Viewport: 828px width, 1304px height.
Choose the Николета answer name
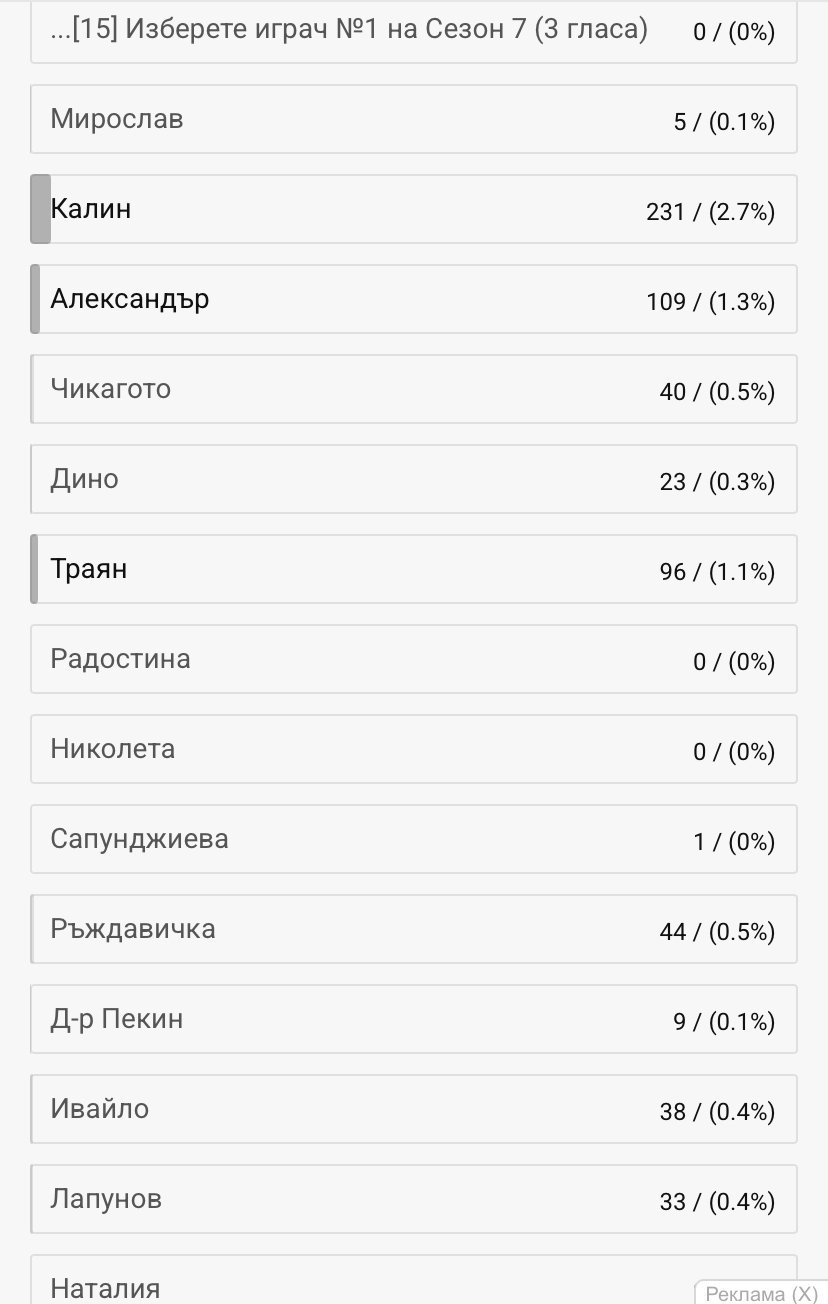coord(112,749)
